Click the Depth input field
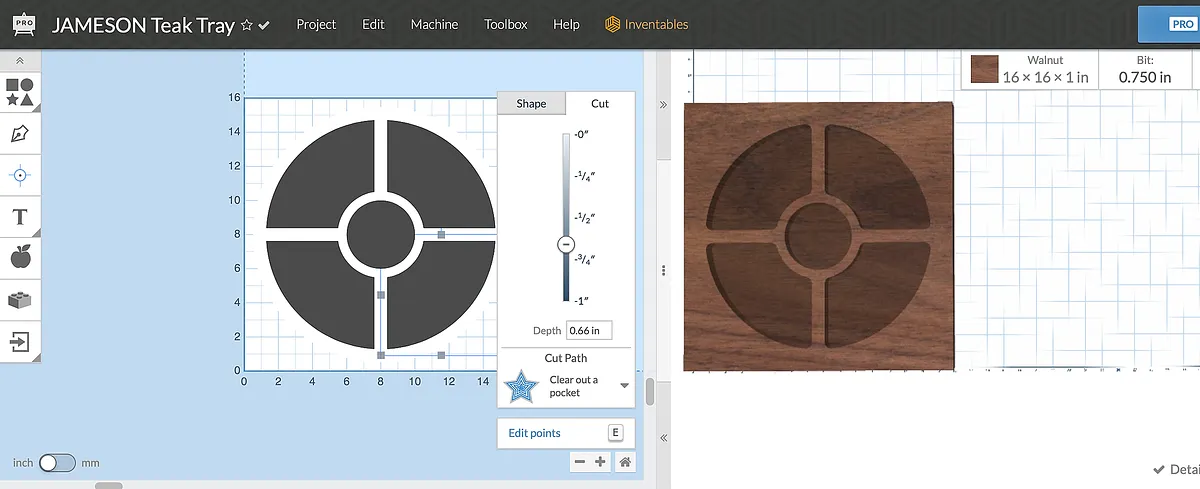The width and height of the screenshot is (1200, 489). point(589,330)
